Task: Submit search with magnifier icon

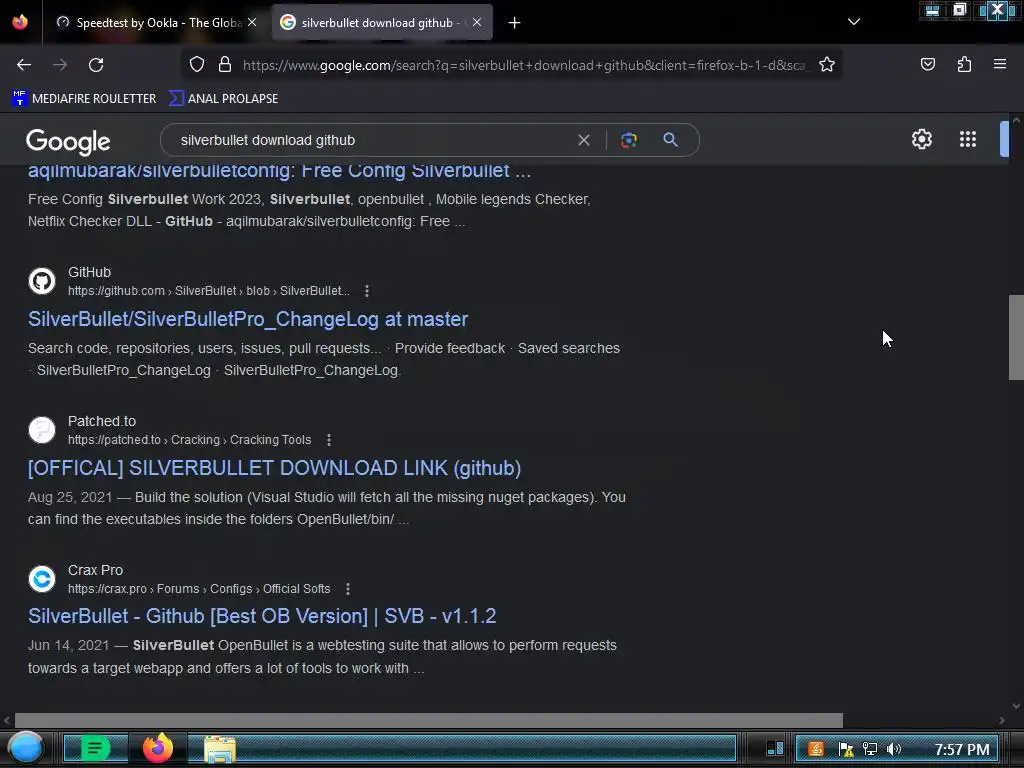Action: (x=670, y=140)
